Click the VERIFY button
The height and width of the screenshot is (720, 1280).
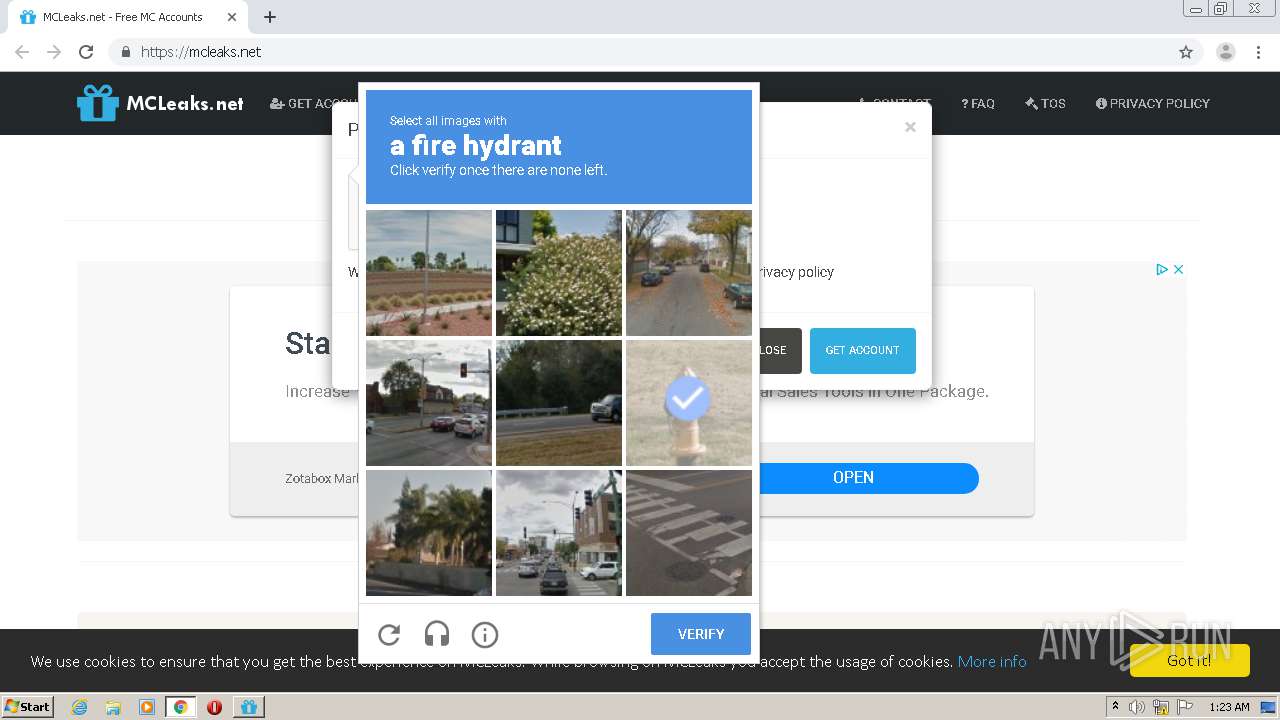pyautogui.click(x=701, y=634)
